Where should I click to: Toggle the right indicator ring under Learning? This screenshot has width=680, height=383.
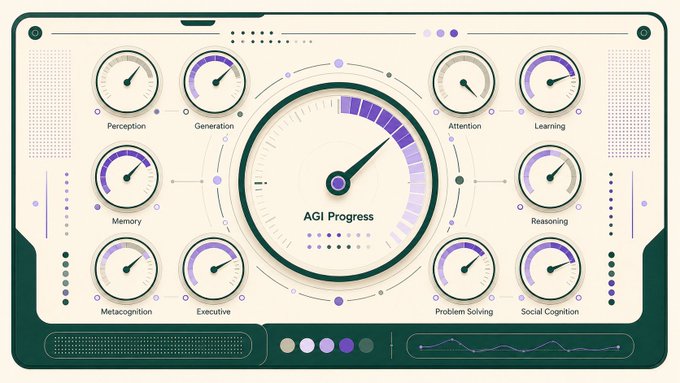click(579, 112)
